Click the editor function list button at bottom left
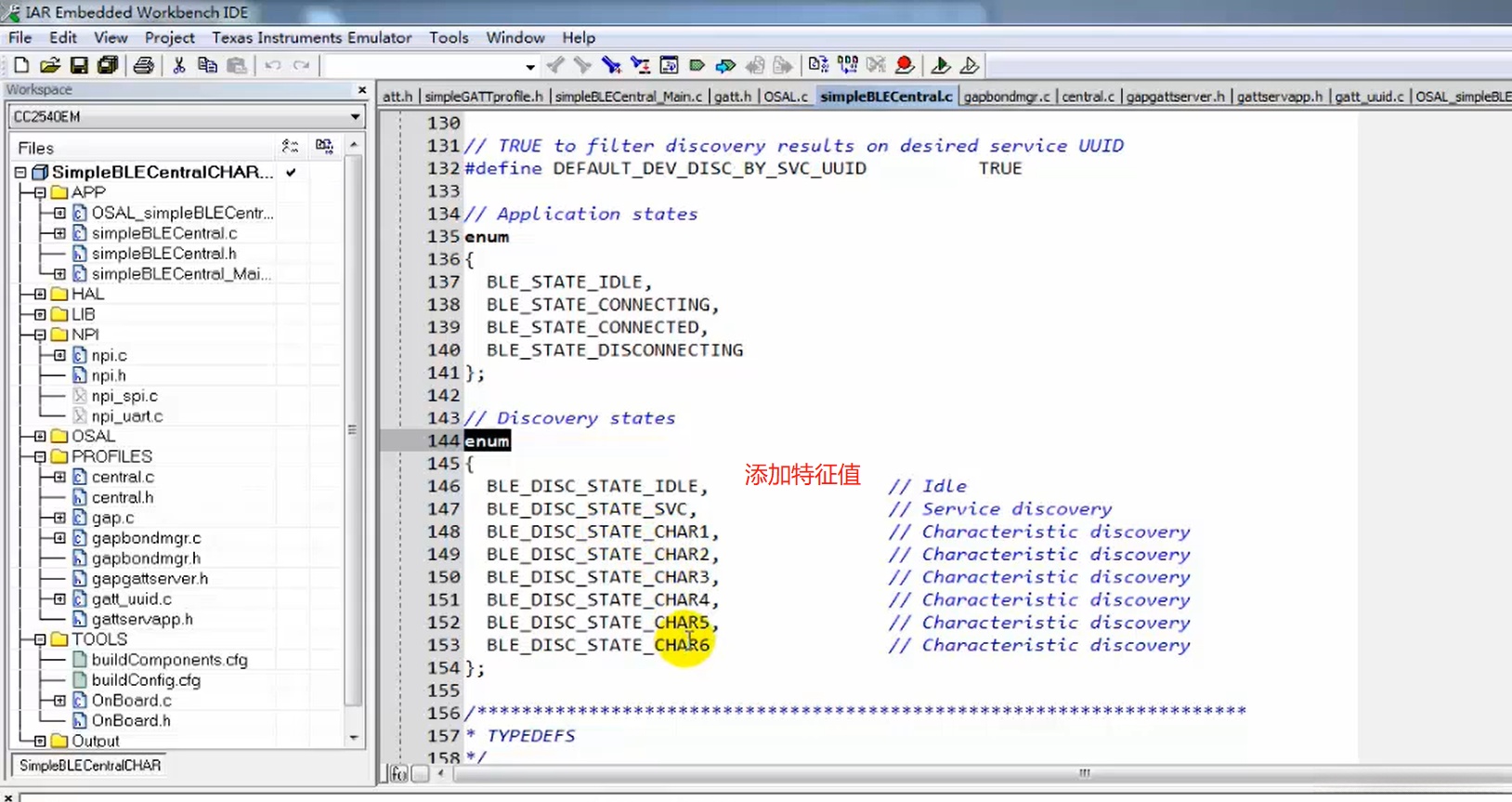1512x802 pixels. (399, 773)
